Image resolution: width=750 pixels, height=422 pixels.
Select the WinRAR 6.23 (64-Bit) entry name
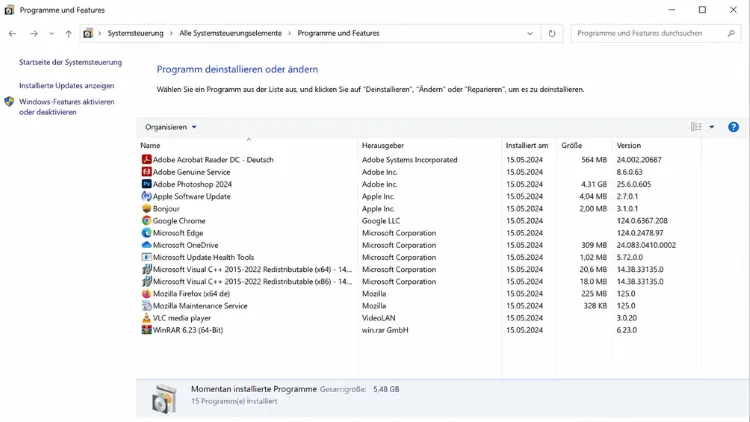click(x=188, y=330)
